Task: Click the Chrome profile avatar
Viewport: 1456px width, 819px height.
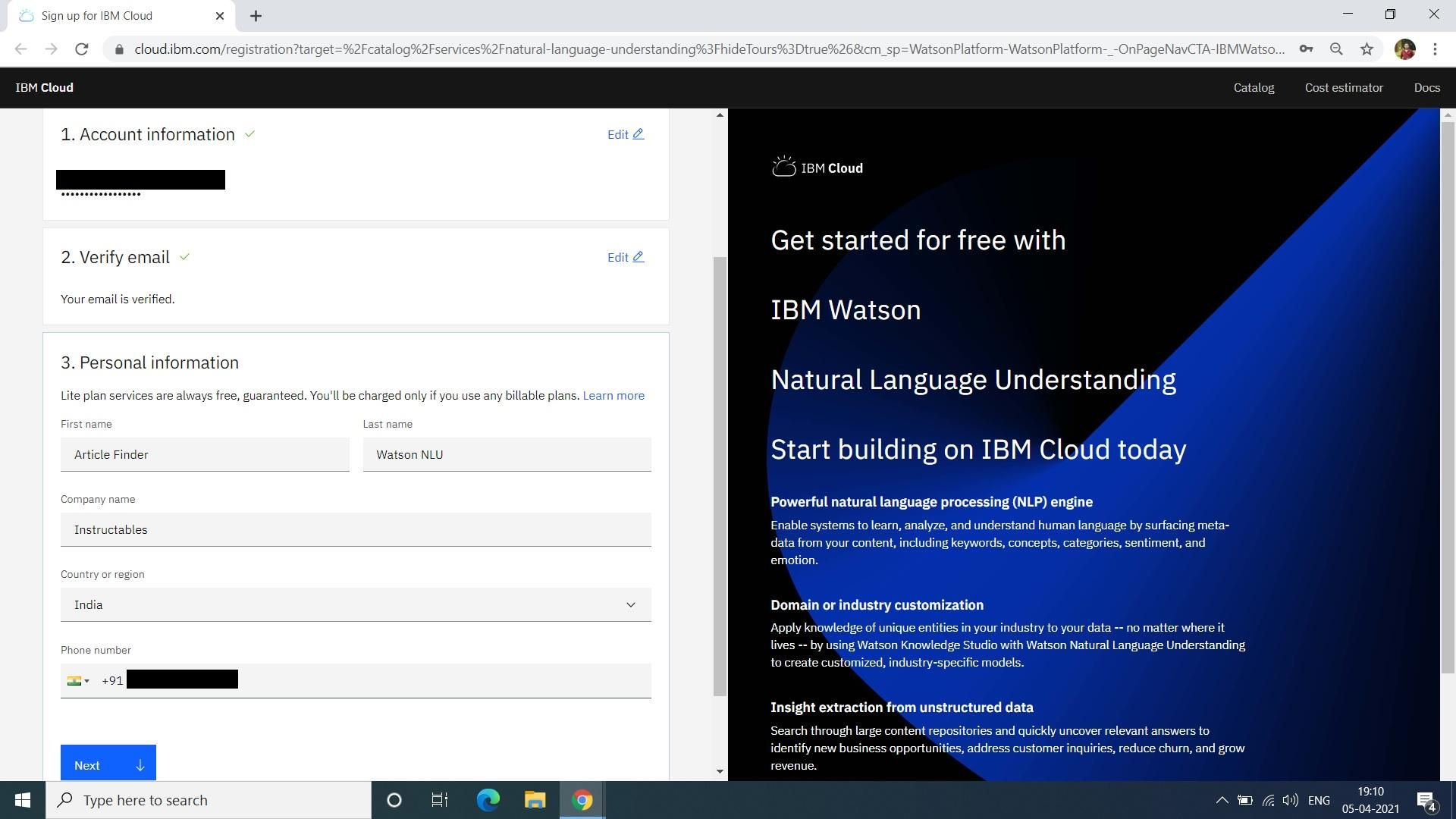Action: click(1404, 49)
